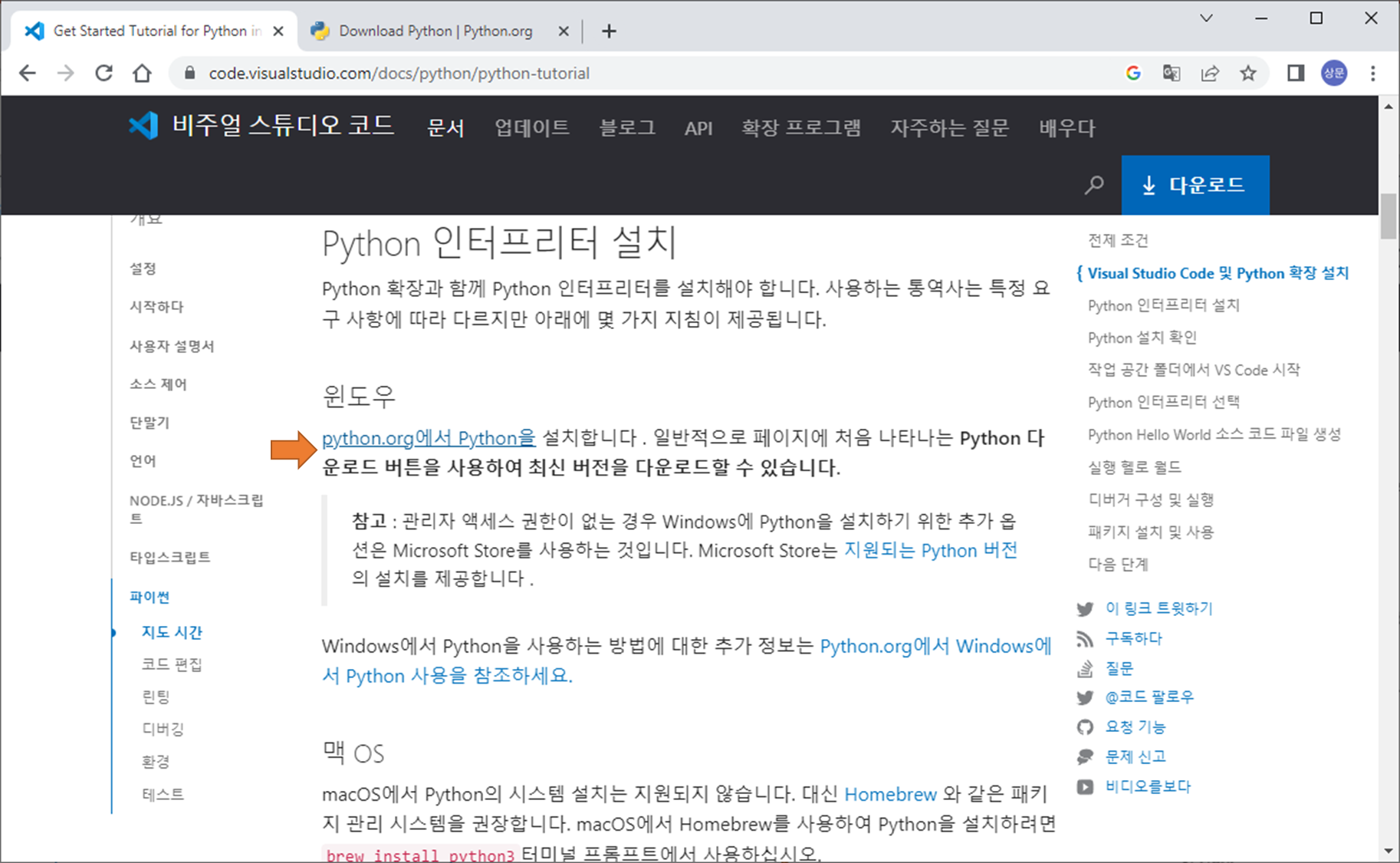Screen dimensions: 1400x863
Task: Expand the 소스 제어 sidebar section
Action: [x=158, y=384]
